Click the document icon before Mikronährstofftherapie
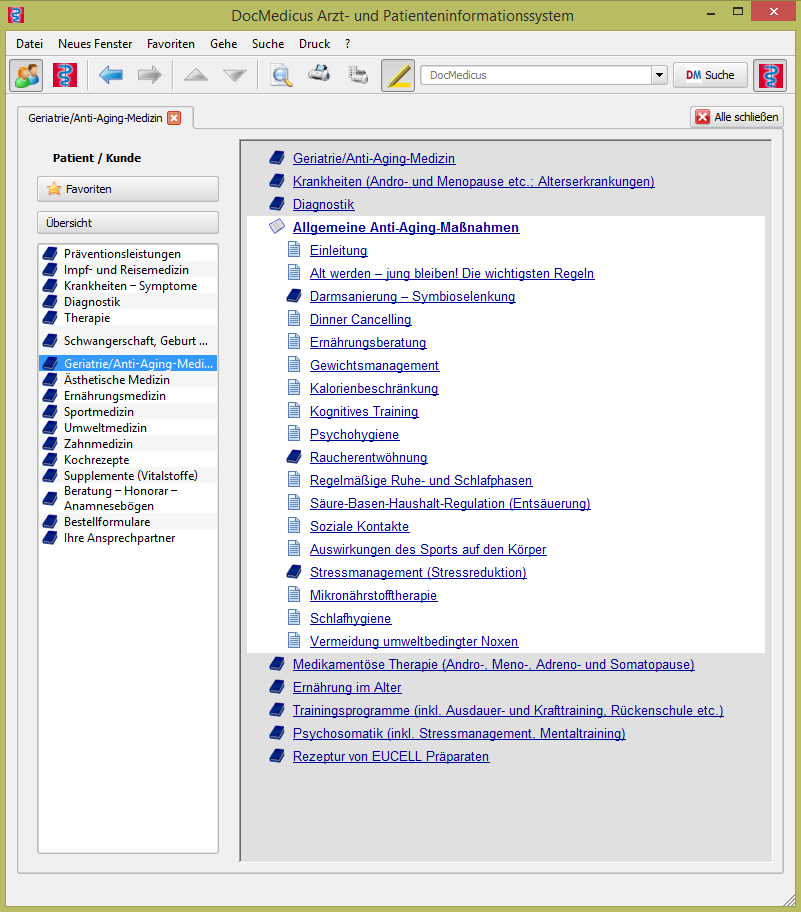This screenshot has width=801, height=912. tap(294, 595)
